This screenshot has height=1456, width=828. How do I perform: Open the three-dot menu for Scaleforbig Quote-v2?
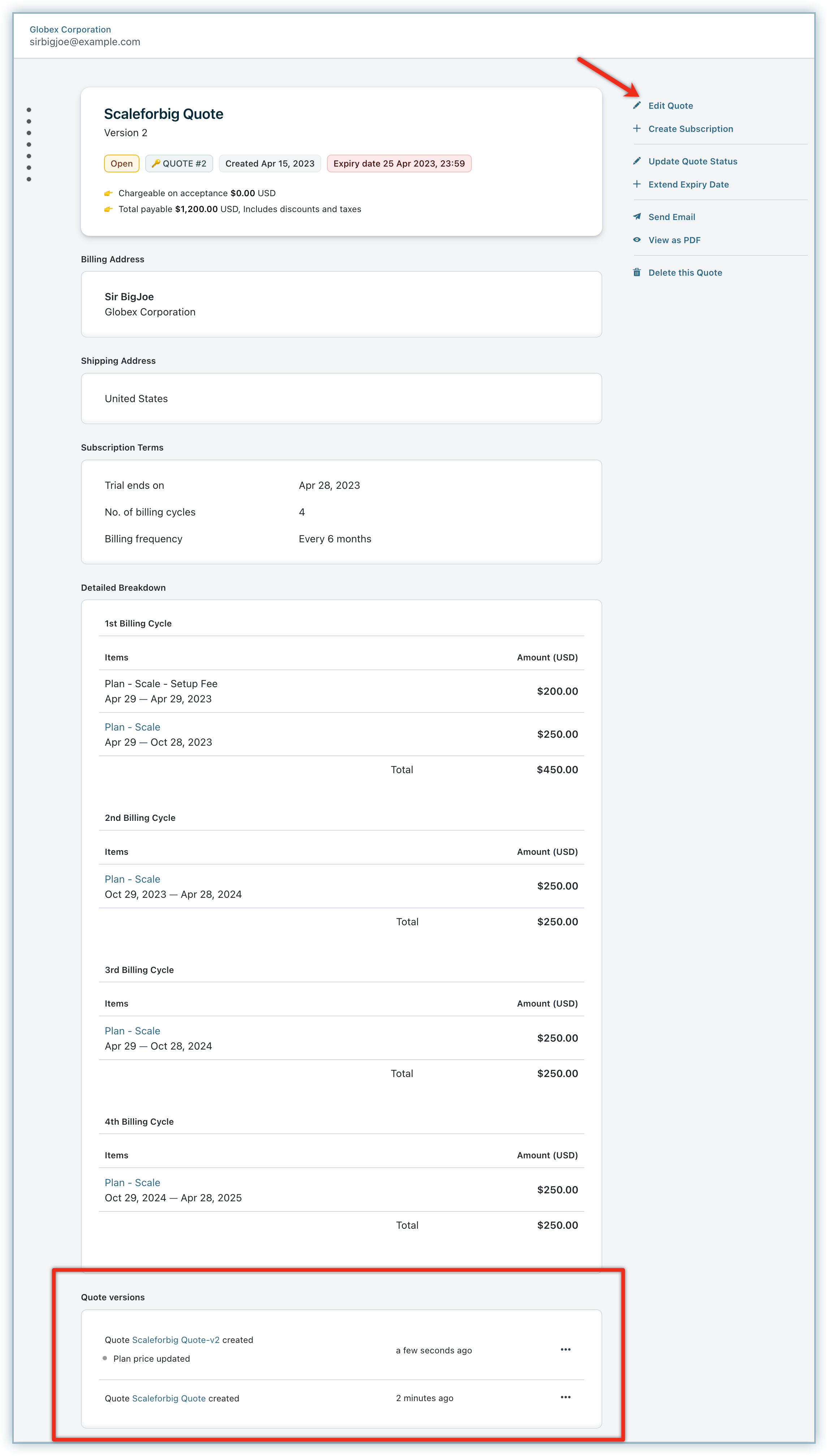tap(565, 1350)
